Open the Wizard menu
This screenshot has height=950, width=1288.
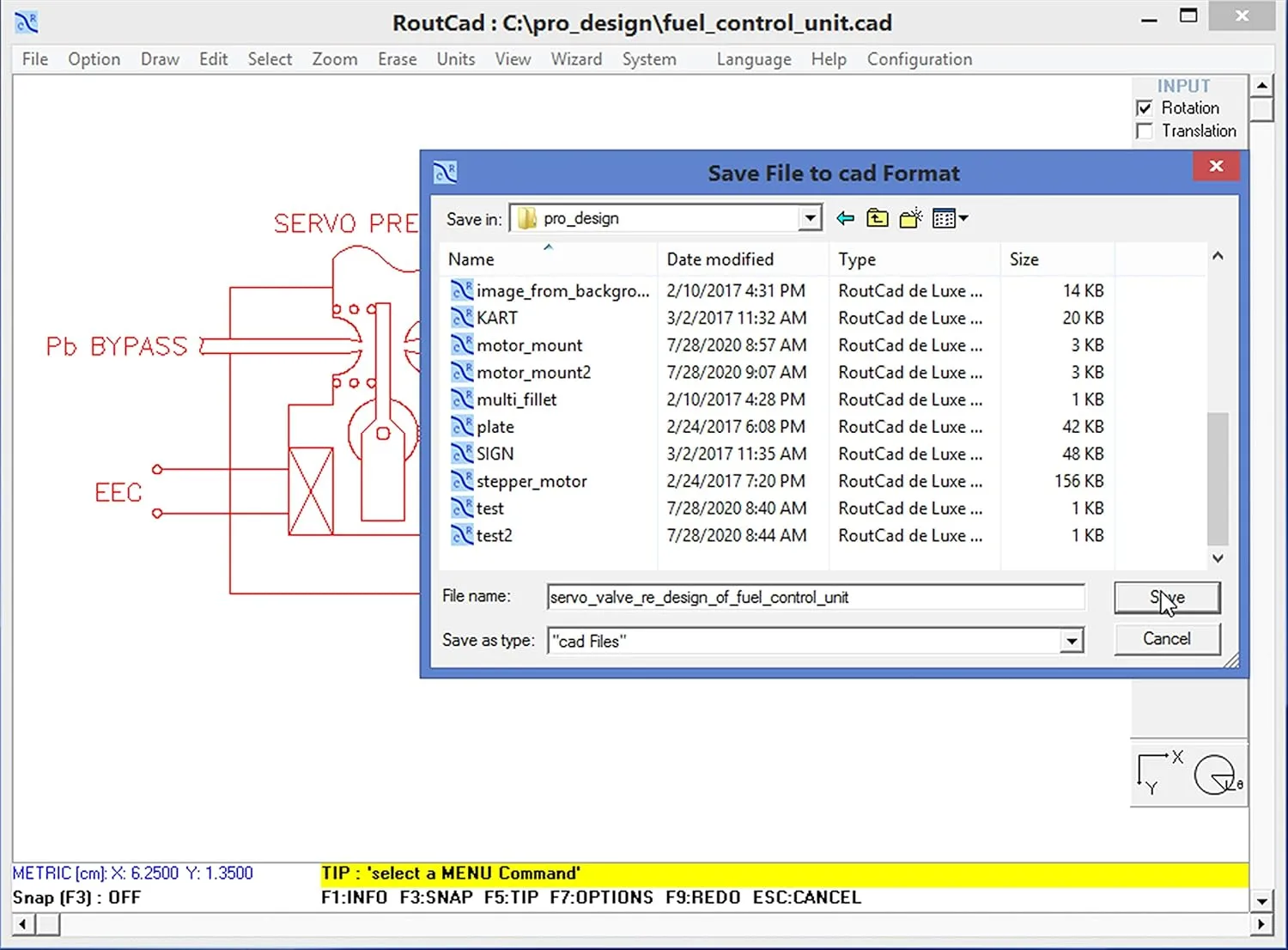point(576,58)
